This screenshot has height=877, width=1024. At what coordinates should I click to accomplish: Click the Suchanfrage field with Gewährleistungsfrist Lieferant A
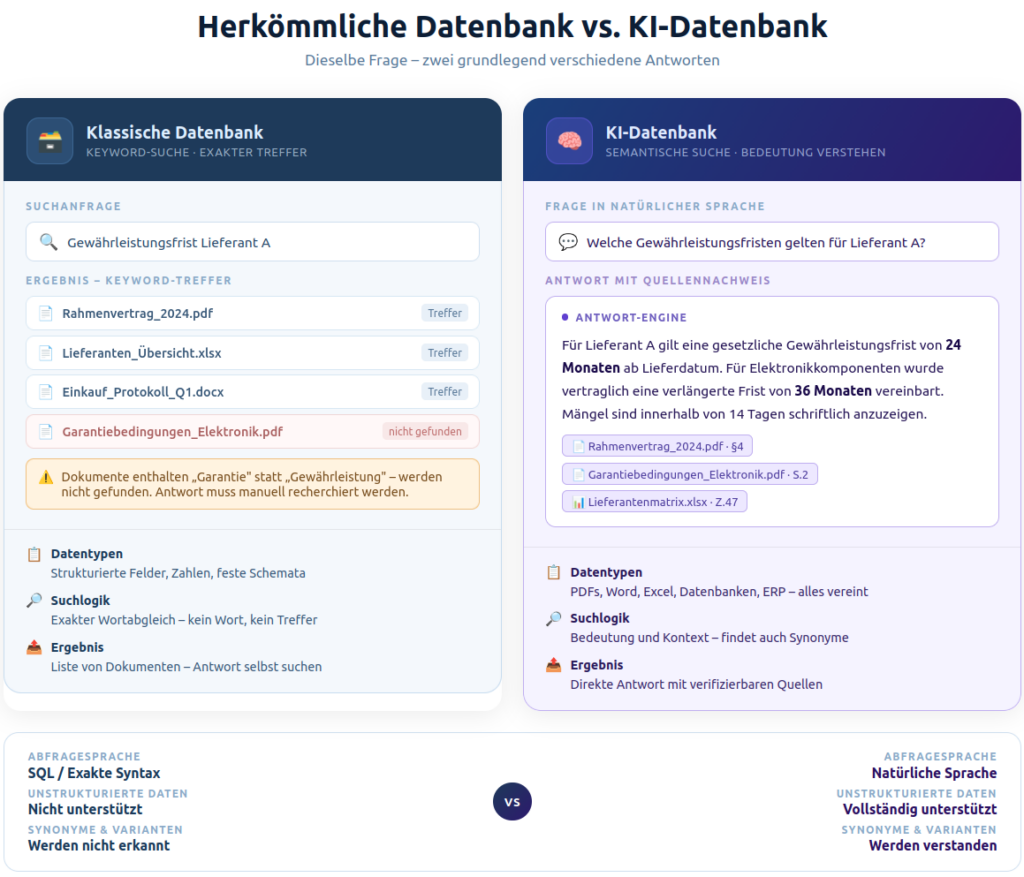point(253,242)
